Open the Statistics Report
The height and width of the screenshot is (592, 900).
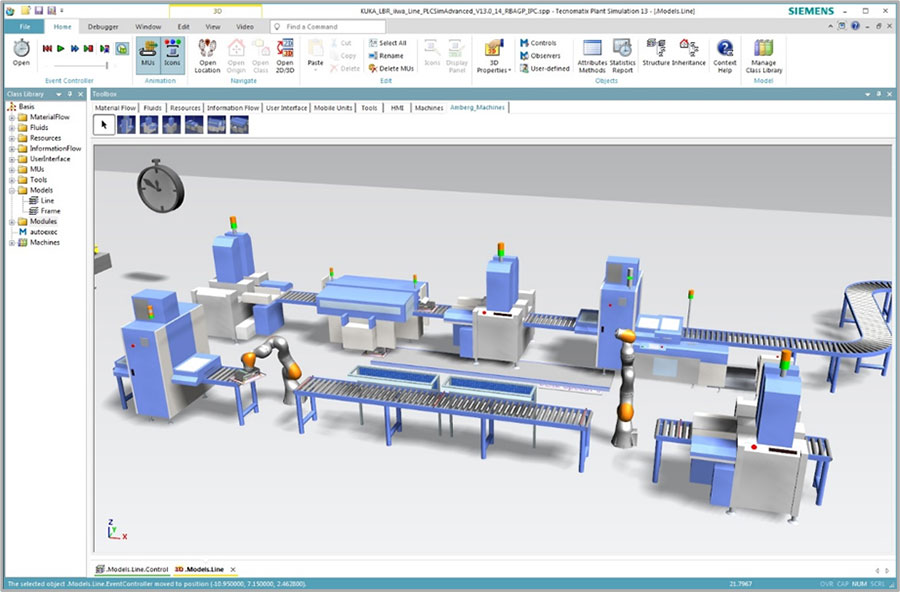(x=622, y=54)
